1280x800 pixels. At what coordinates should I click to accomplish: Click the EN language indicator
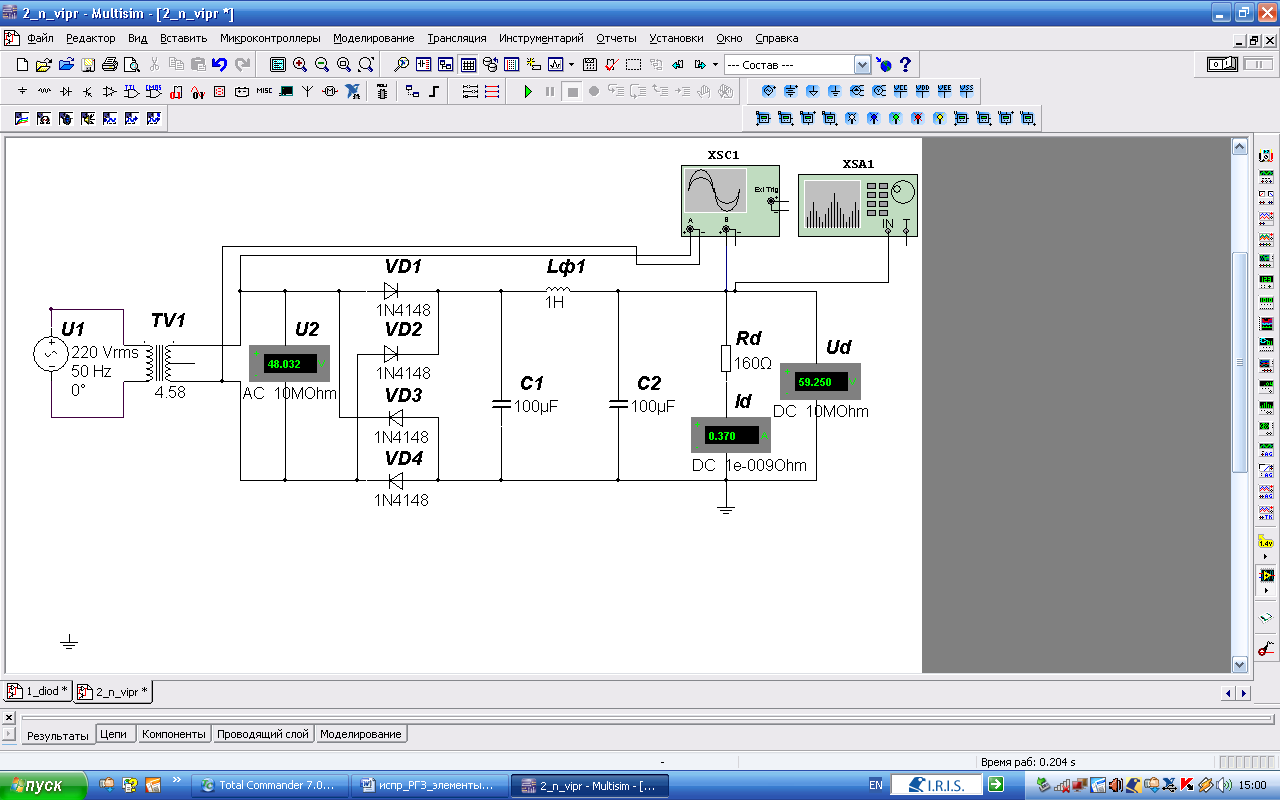[876, 786]
